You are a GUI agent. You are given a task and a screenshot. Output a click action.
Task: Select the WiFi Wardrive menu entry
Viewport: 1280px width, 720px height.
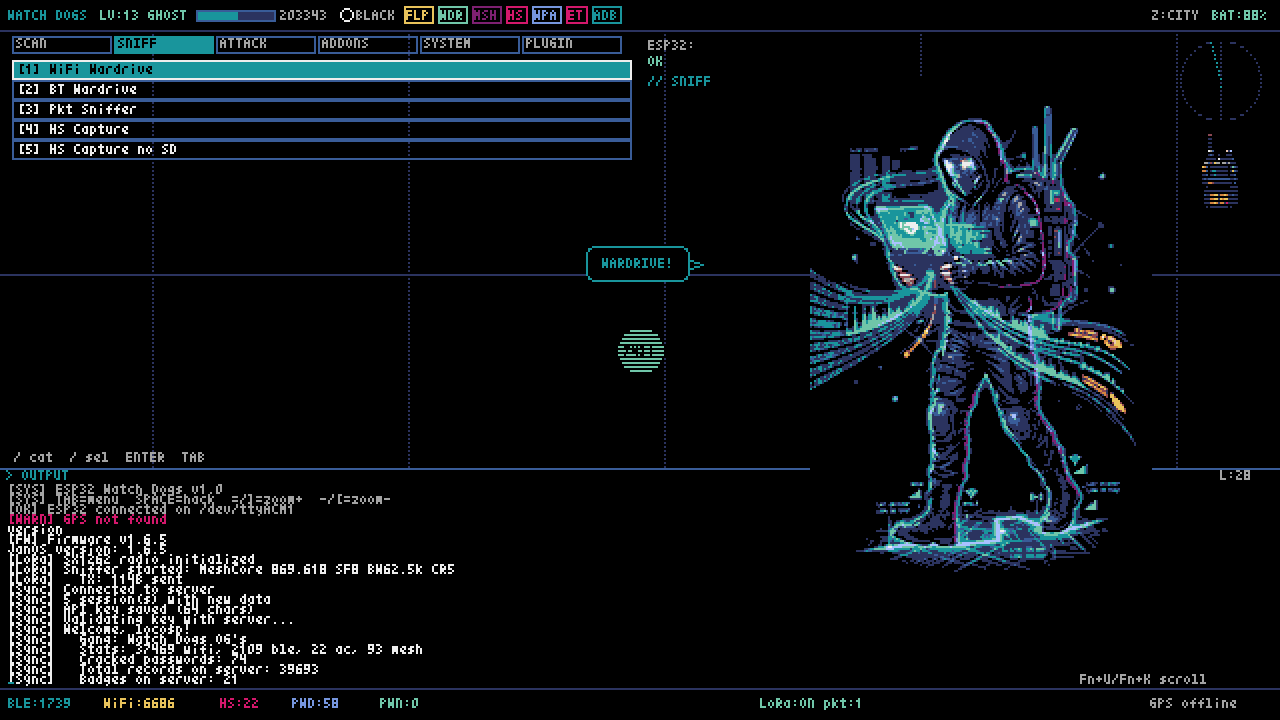click(x=322, y=69)
